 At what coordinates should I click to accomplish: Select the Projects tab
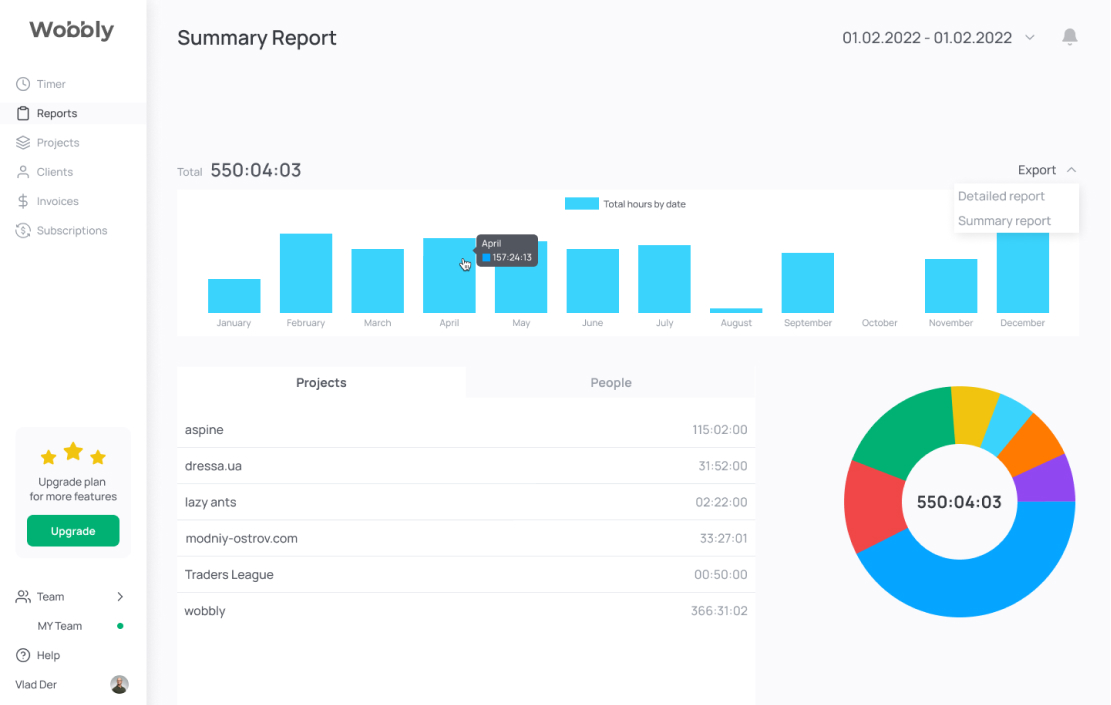tap(321, 383)
